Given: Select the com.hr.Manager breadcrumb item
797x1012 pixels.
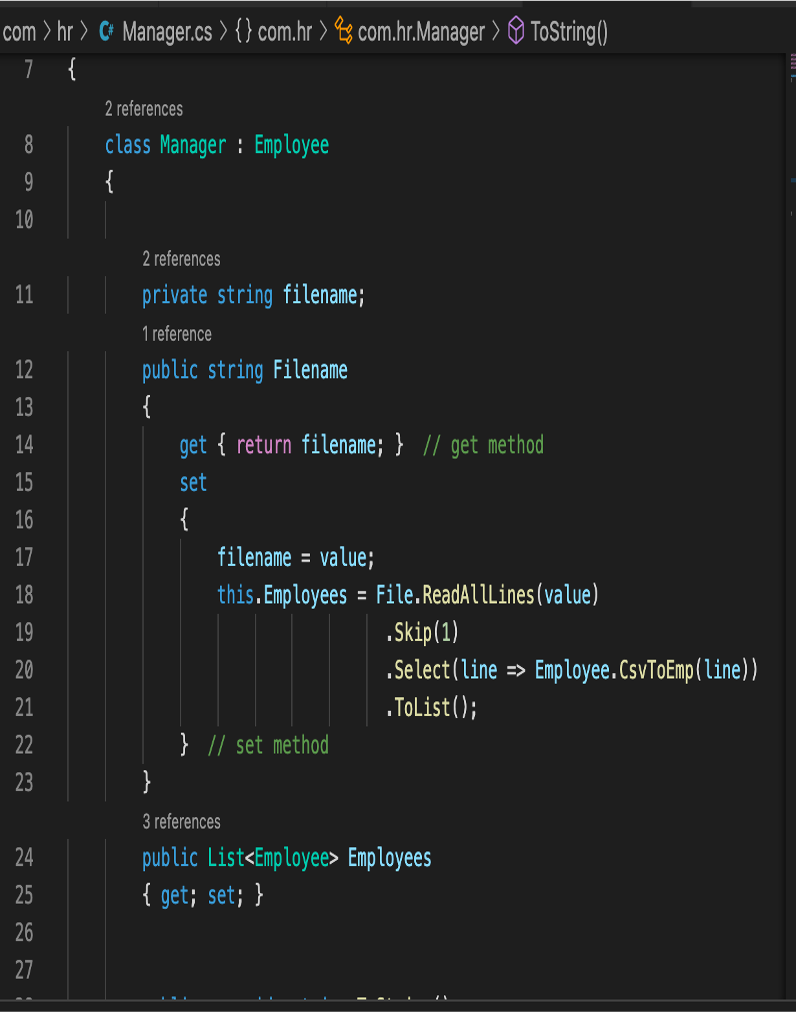Looking at the screenshot, I should point(421,32).
